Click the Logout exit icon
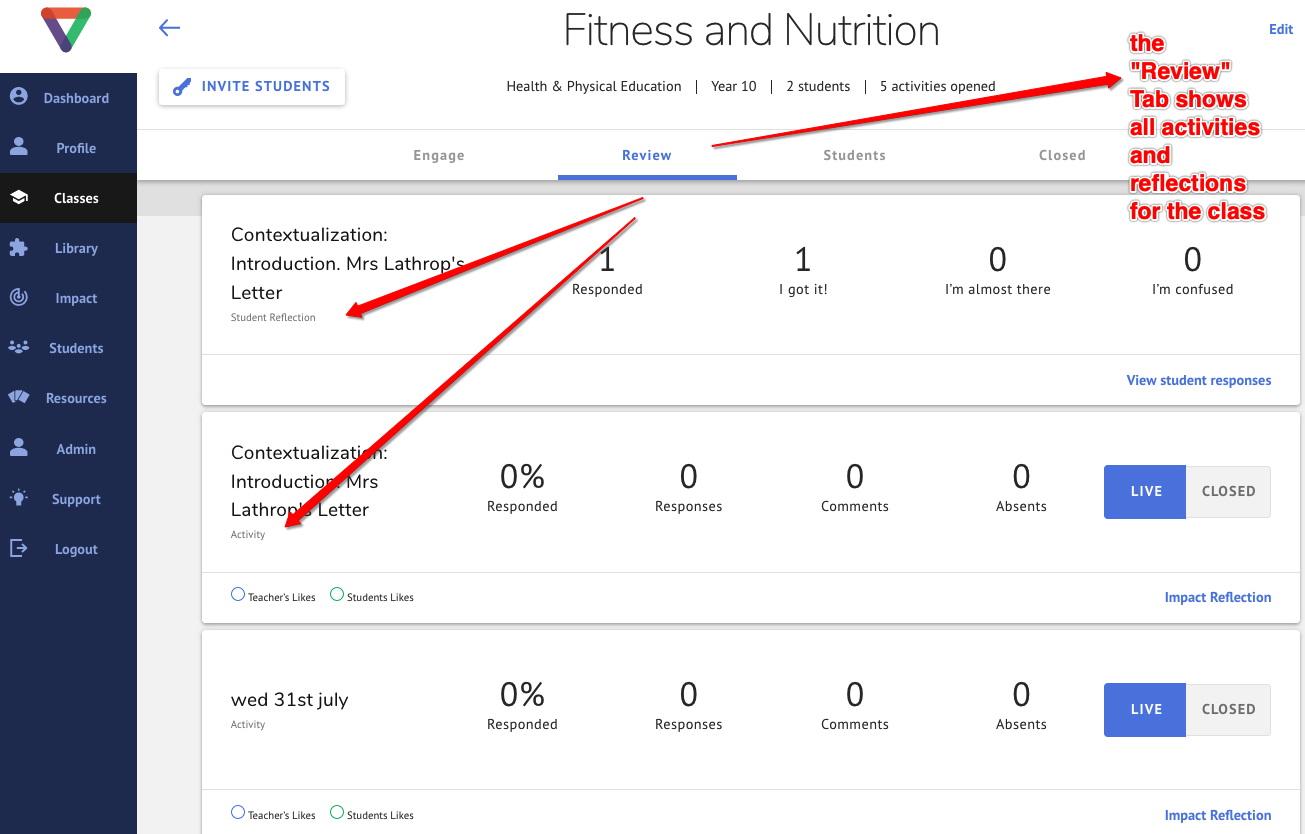1305x834 pixels. [x=18, y=548]
